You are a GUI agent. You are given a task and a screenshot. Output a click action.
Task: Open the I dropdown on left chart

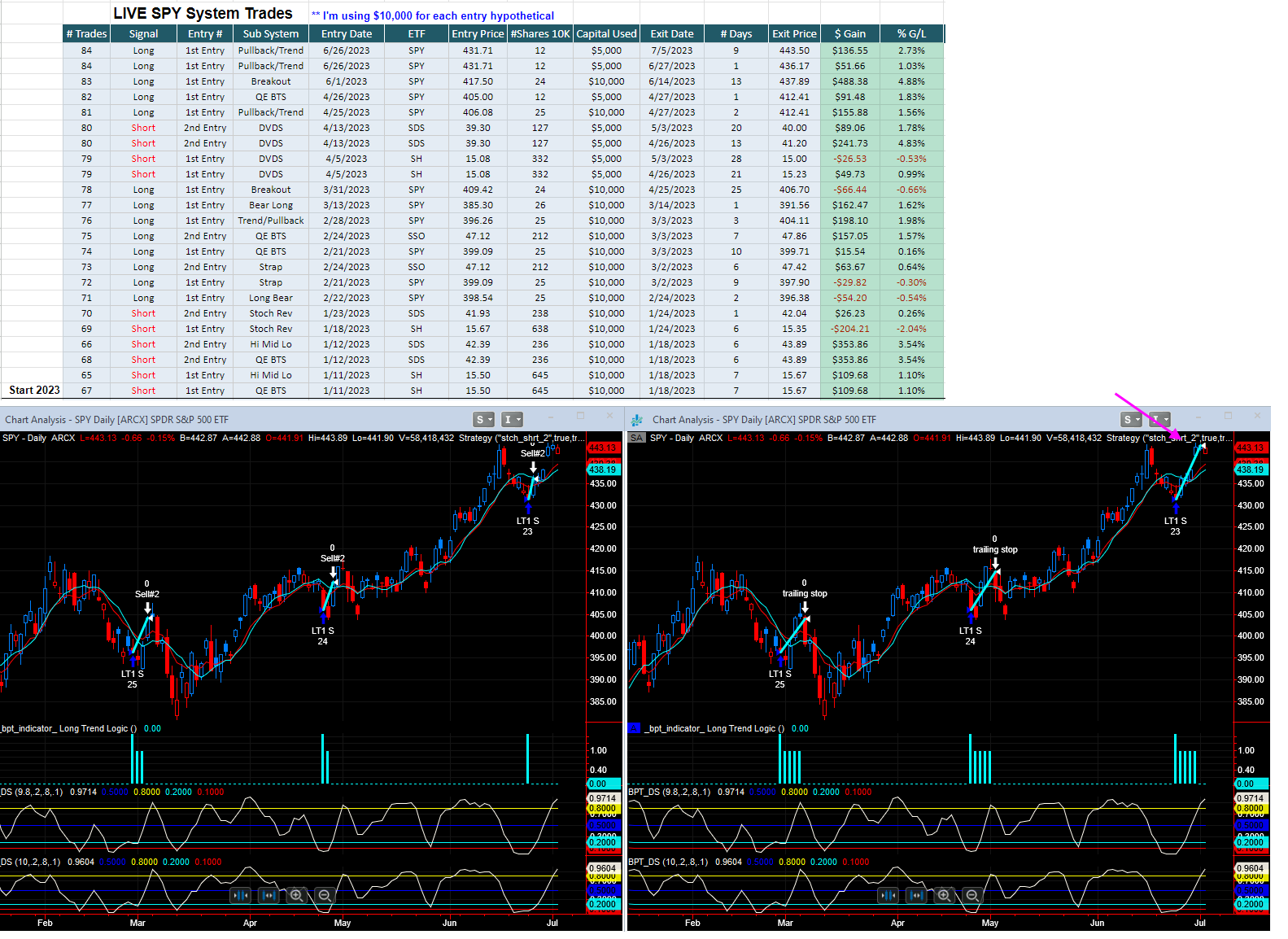click(x=512, y=420)
